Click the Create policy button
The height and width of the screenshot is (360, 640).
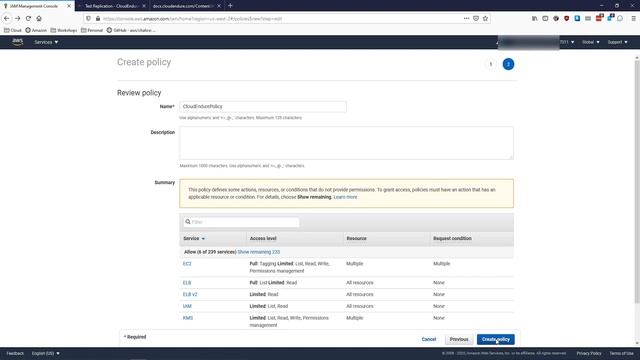pos(496,339)
